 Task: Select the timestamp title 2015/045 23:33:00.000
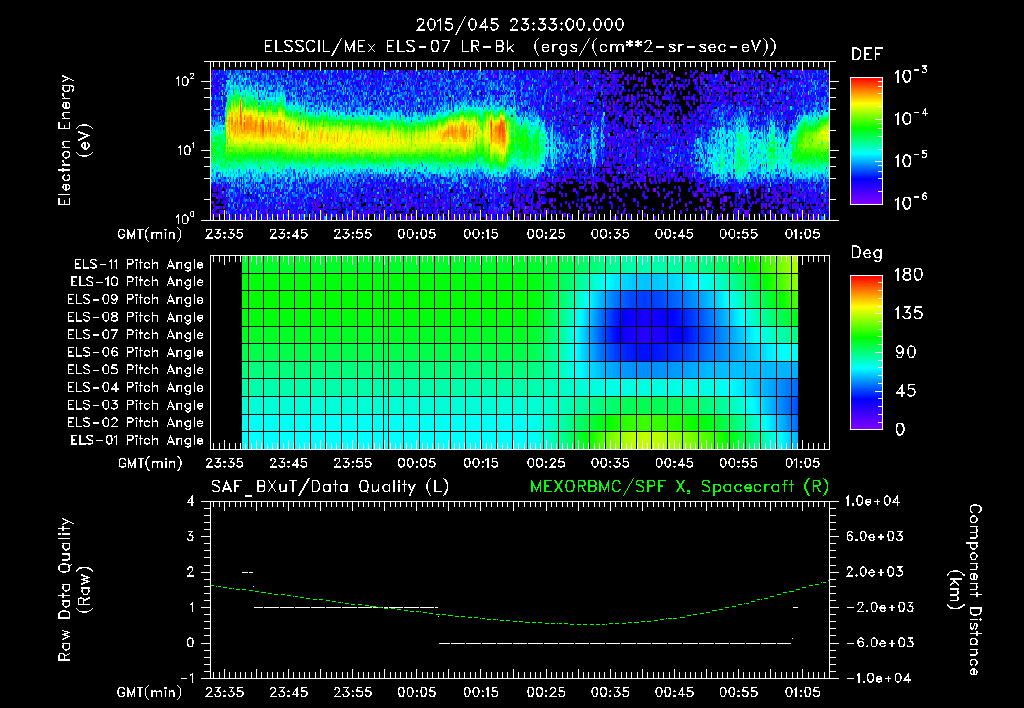(520, 25)
